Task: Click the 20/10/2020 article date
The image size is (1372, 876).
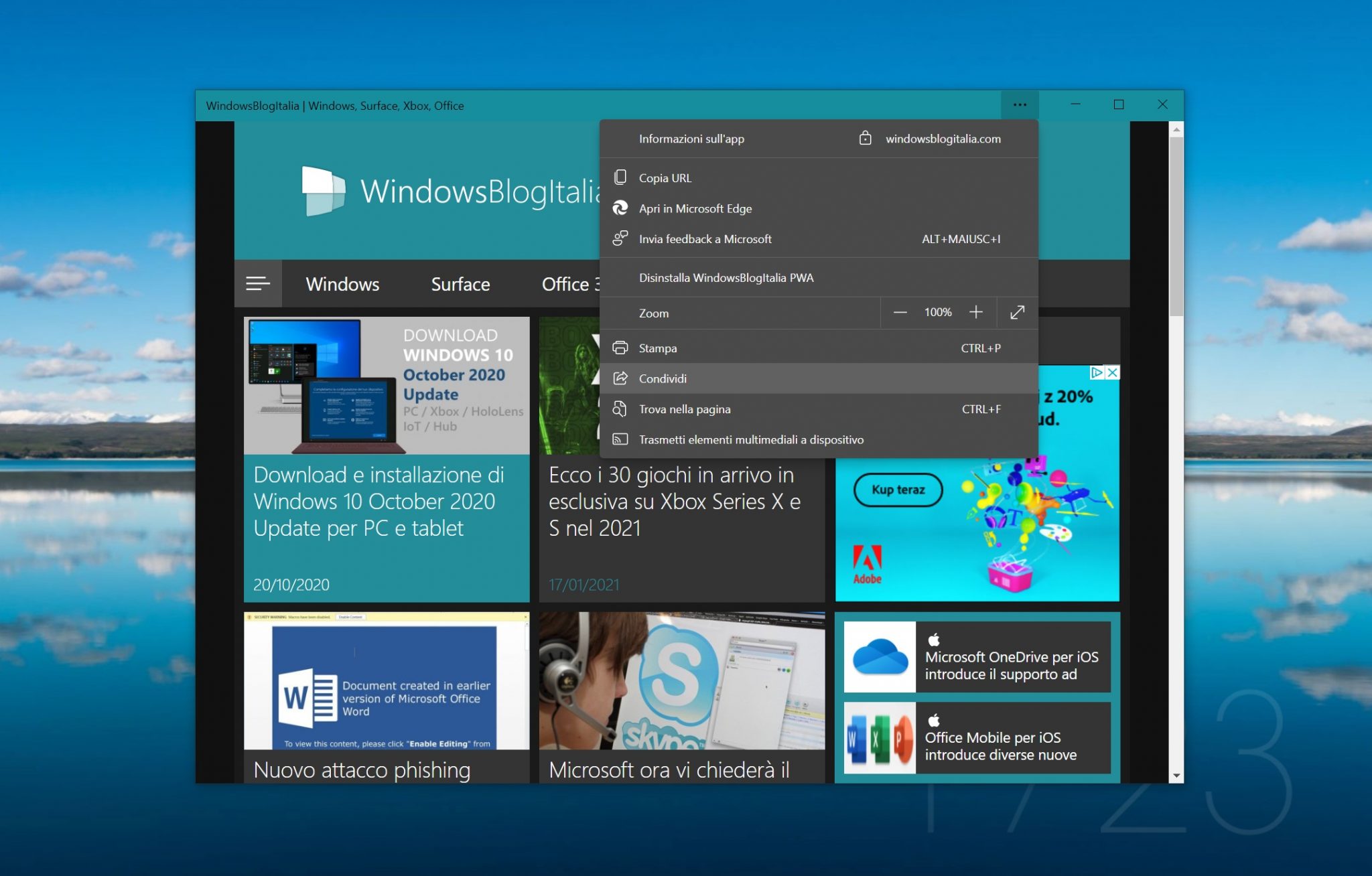Action: click(291, 585)
